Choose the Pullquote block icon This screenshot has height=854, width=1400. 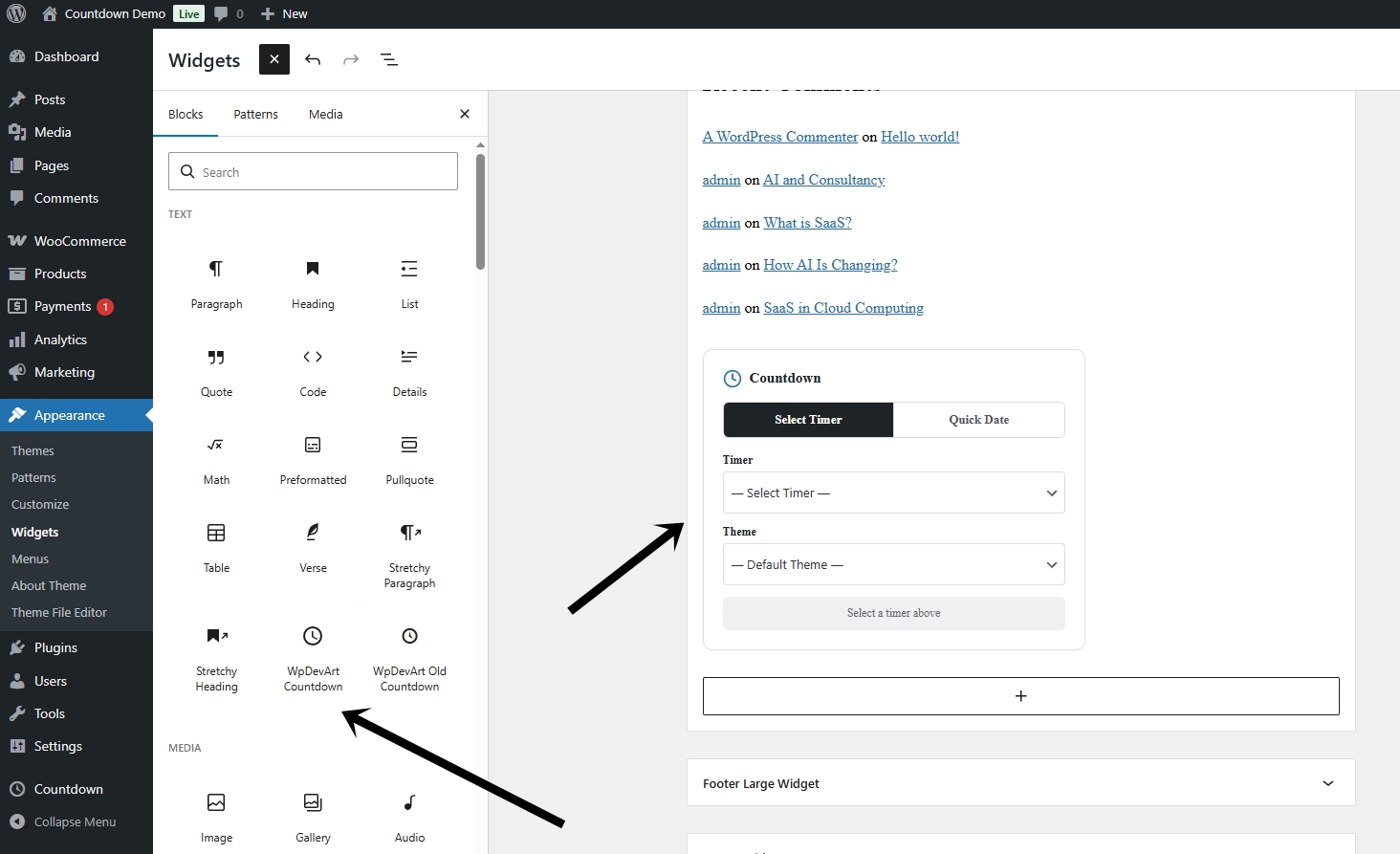point(409,446)
